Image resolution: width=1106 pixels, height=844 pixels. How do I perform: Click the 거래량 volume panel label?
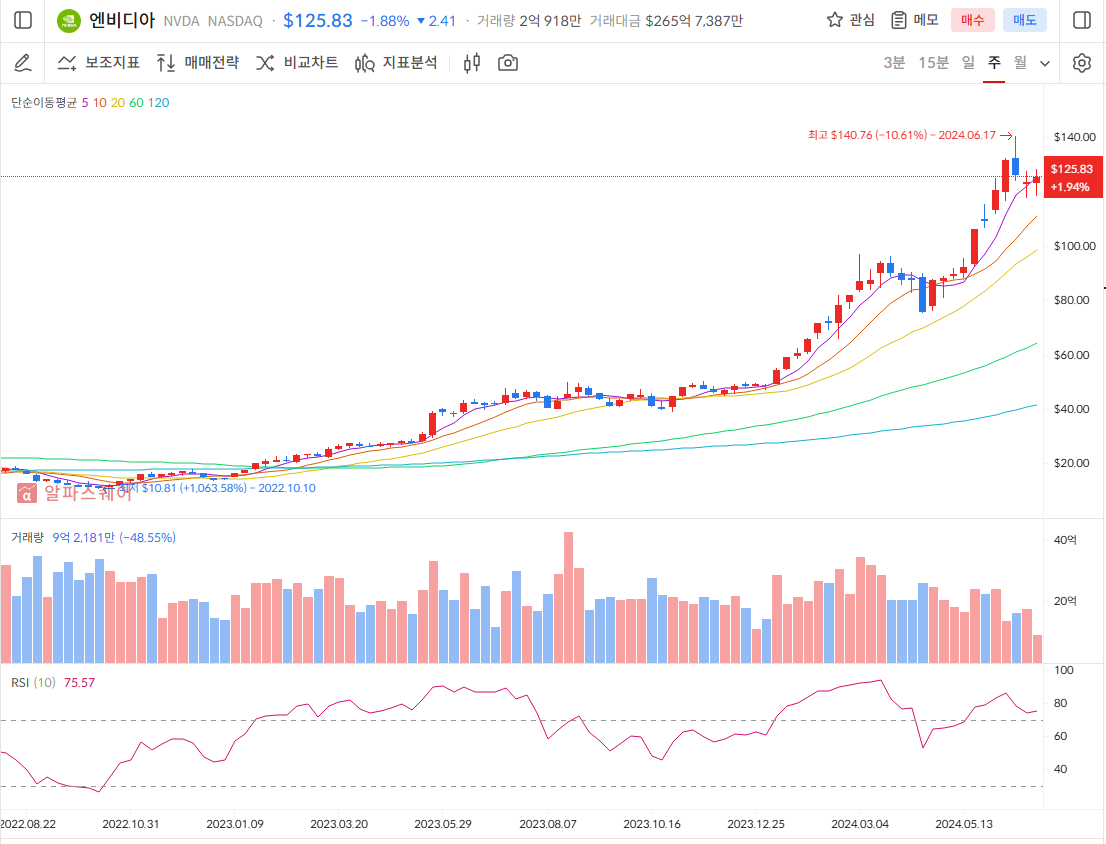[28, 537]
